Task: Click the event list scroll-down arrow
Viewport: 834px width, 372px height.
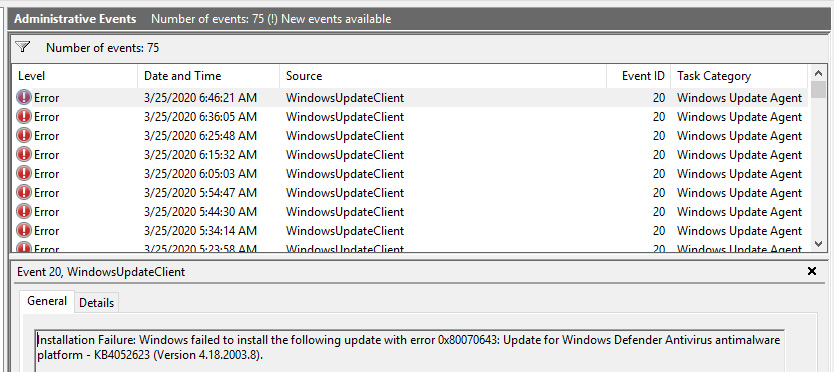Action: coord(818,244)
